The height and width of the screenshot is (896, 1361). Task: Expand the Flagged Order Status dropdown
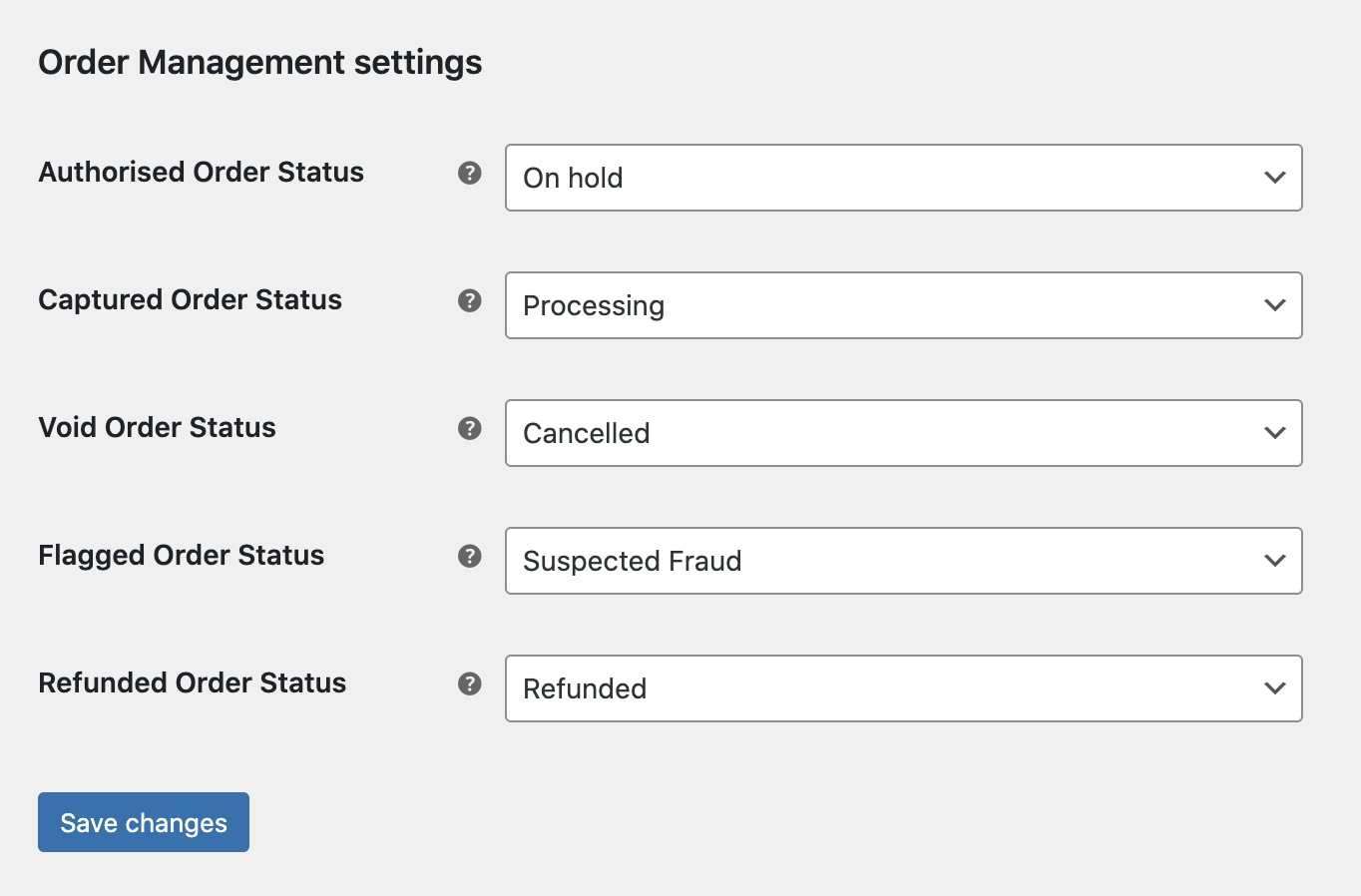(903, 561)
